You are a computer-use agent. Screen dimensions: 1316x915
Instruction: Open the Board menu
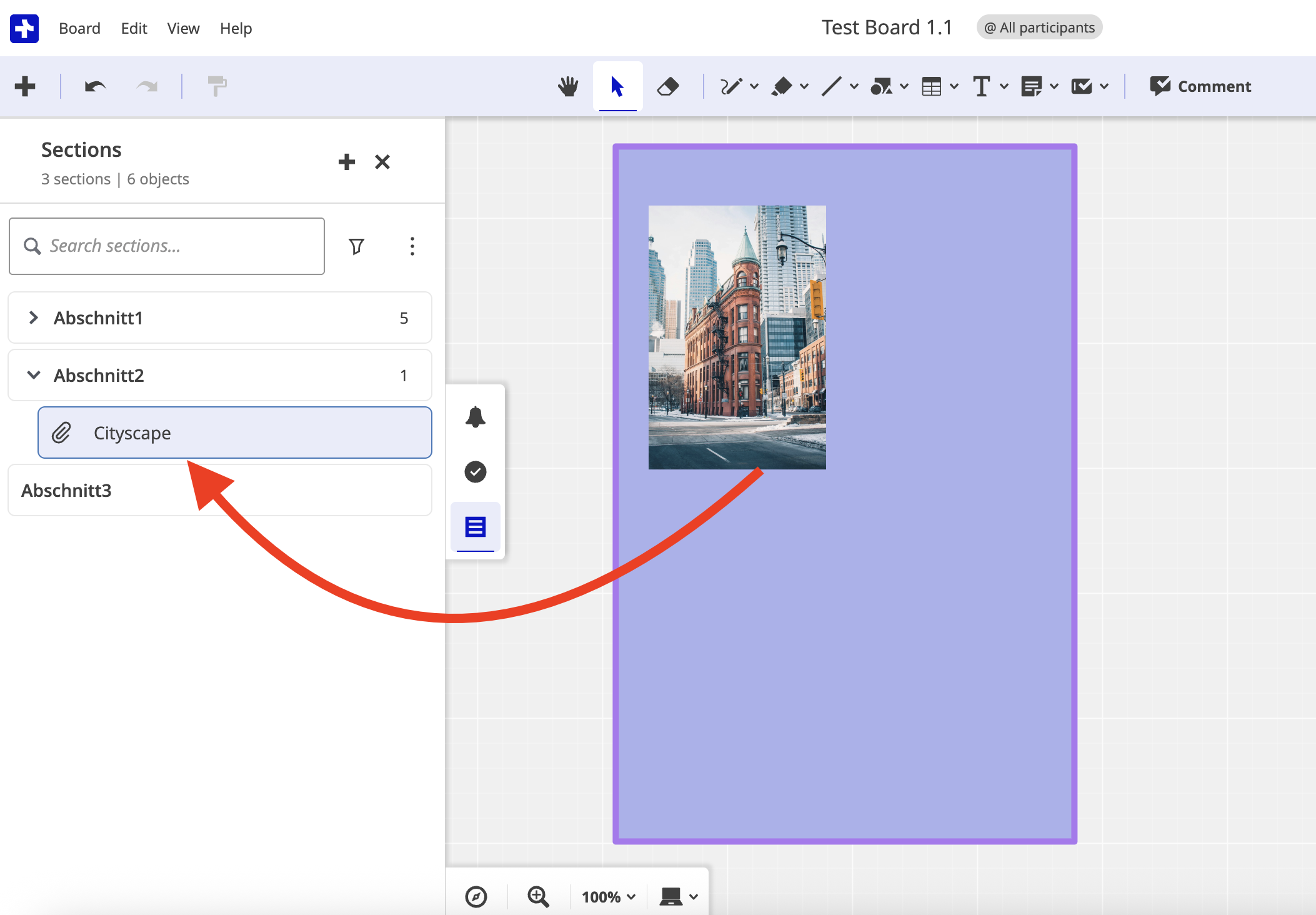coord(79,28)
